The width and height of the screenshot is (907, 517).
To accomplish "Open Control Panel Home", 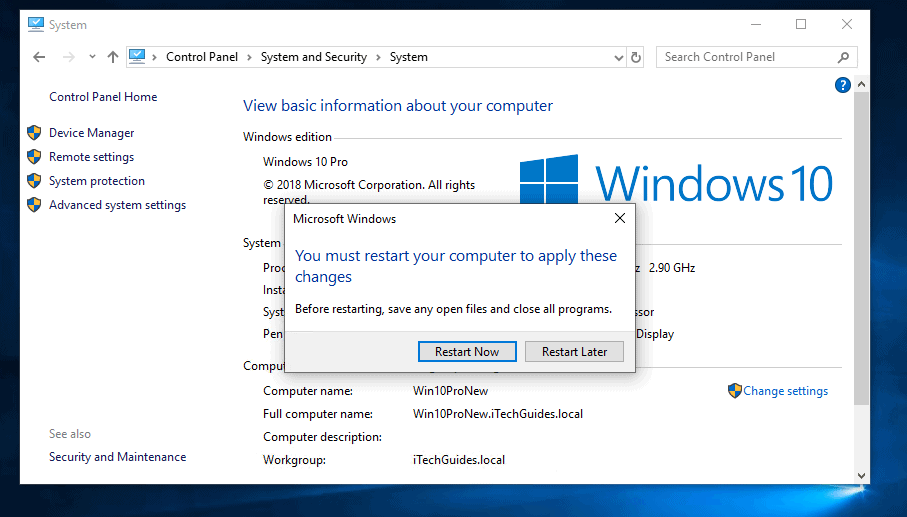I will pyautogui.click(x=103, y=97).
